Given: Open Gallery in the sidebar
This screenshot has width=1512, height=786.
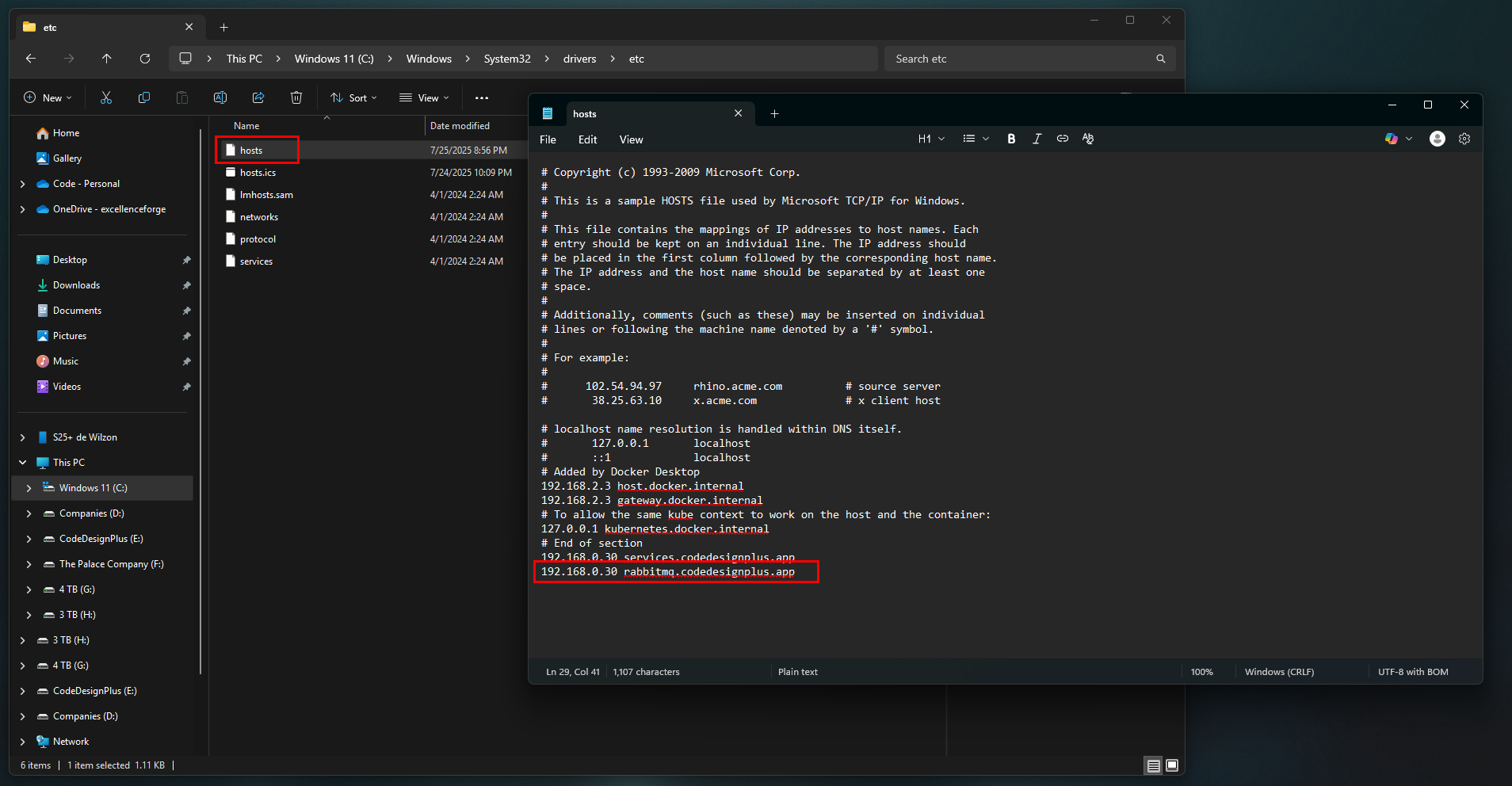Looking at the screenshot, I should 67,158.
